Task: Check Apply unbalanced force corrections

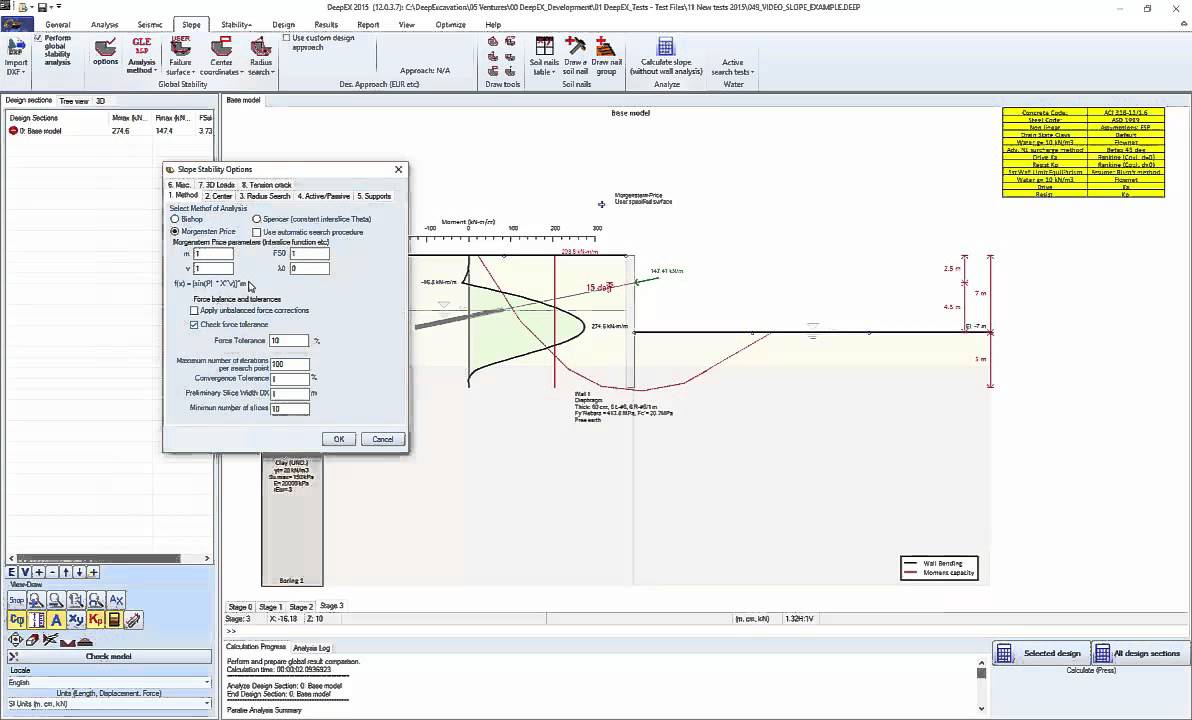Action: 194,310
